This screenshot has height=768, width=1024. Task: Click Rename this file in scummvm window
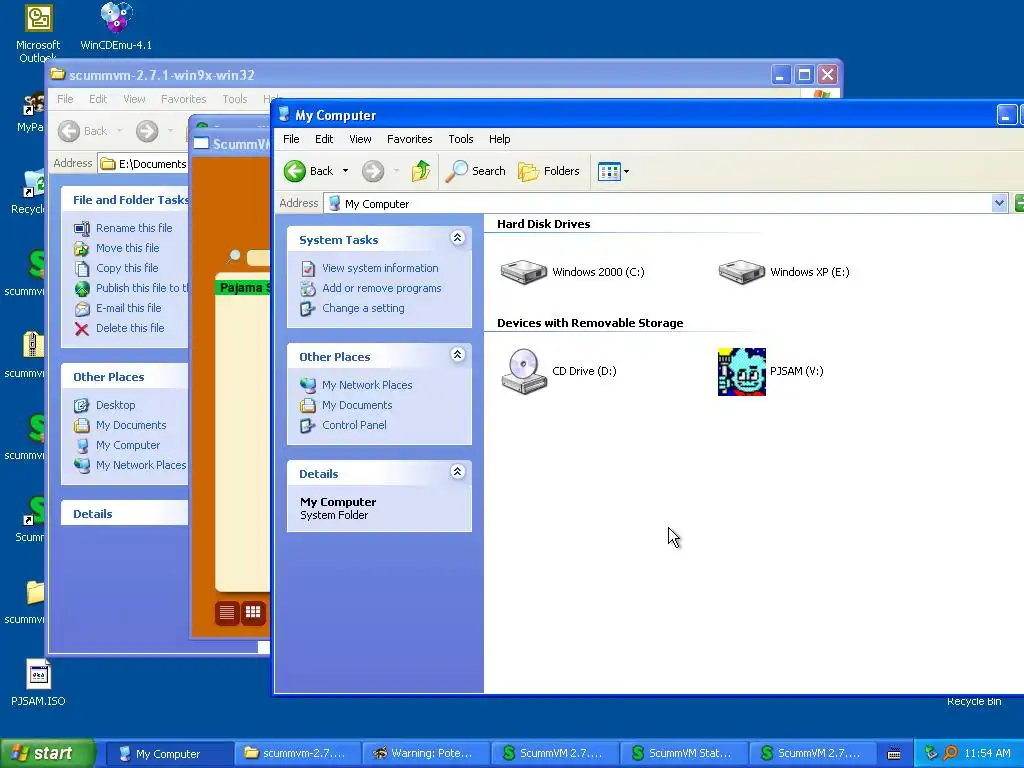click(x=134, y=228)
